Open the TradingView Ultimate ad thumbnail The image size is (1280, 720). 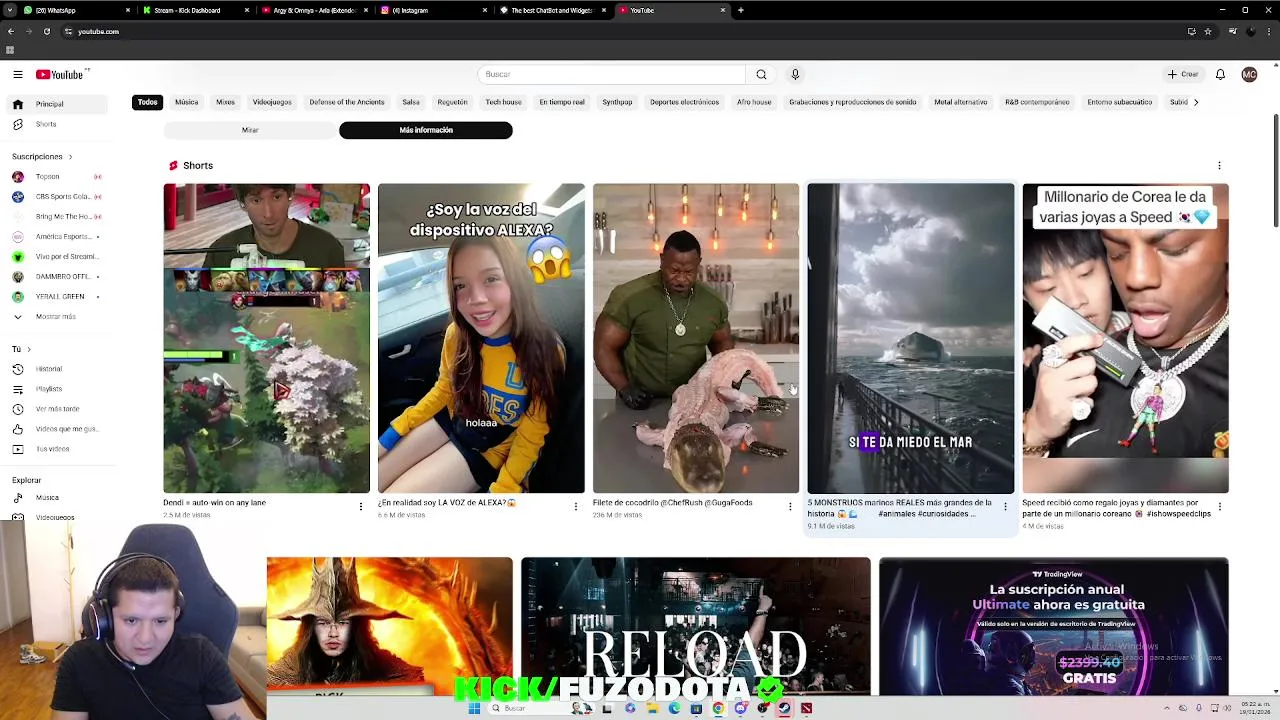click(1054, 626)
